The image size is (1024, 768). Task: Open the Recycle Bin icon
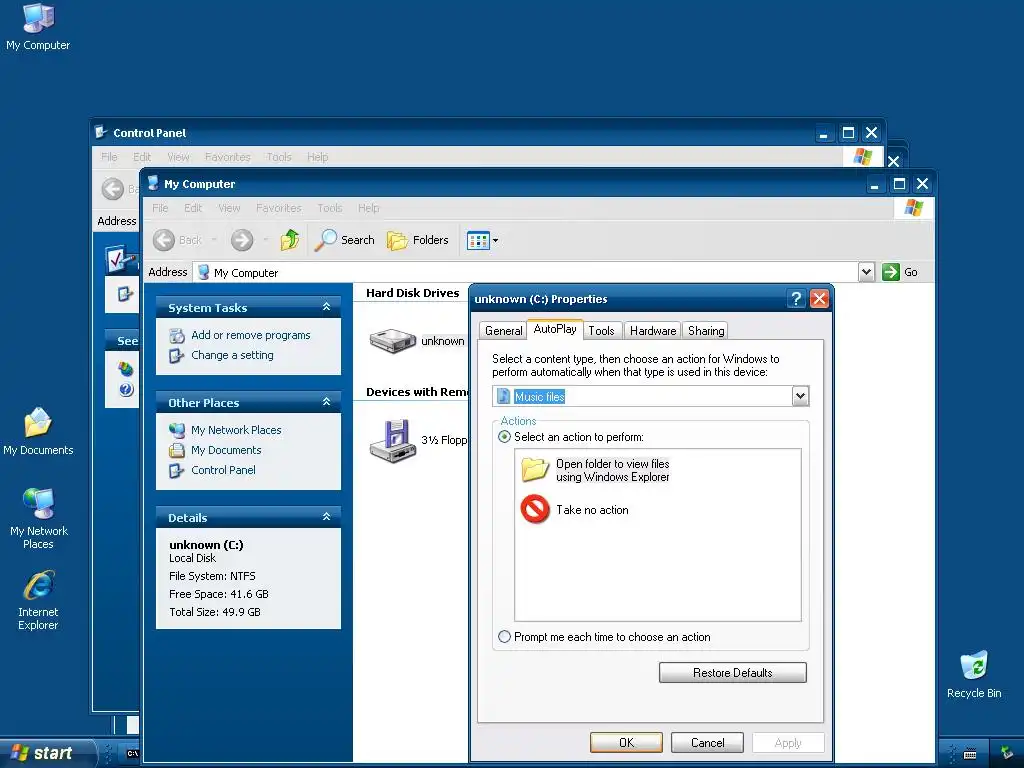tap(974, 674)
